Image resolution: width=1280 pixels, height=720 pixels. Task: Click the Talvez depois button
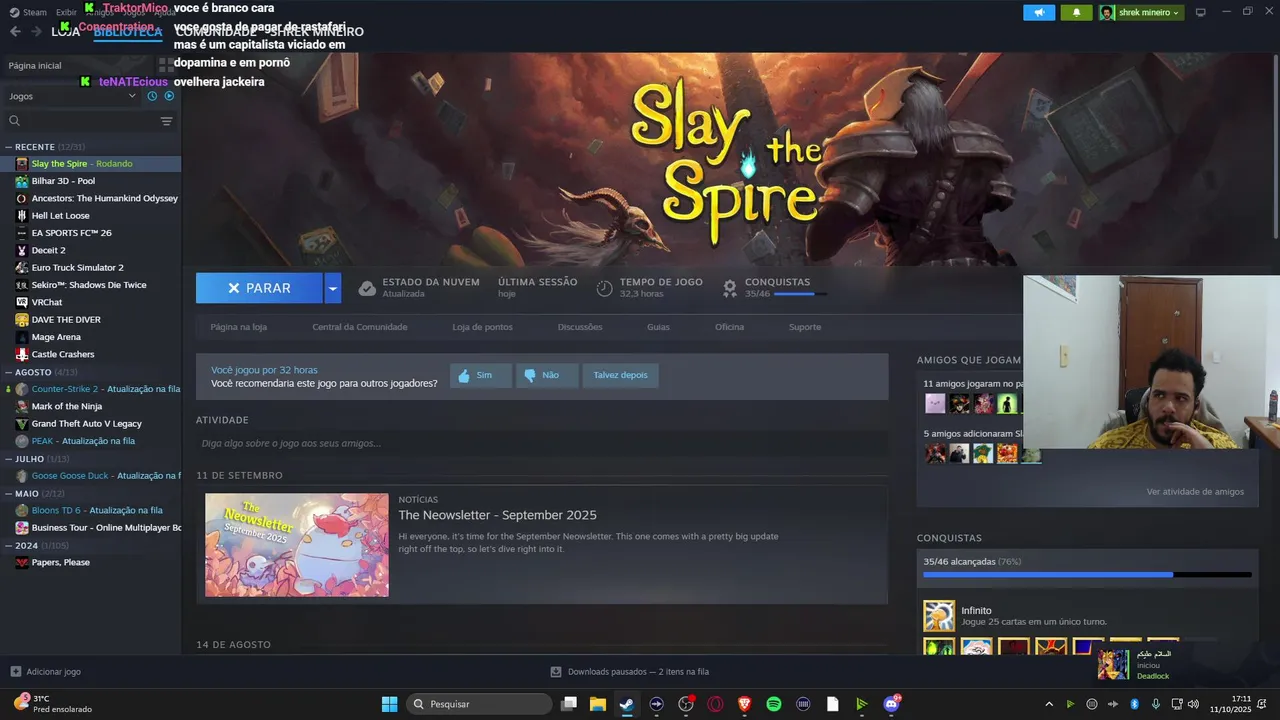click(620, 375)
